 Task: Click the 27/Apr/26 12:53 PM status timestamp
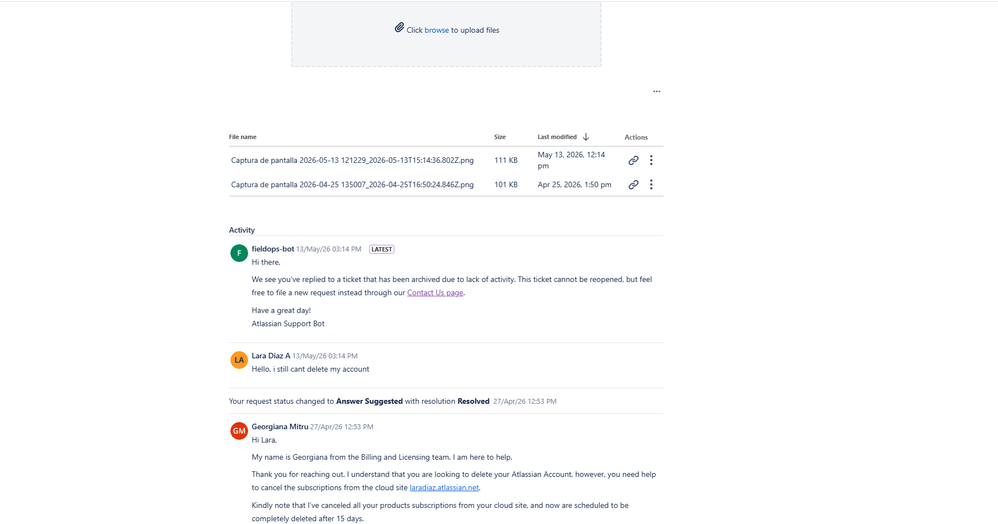524,401
